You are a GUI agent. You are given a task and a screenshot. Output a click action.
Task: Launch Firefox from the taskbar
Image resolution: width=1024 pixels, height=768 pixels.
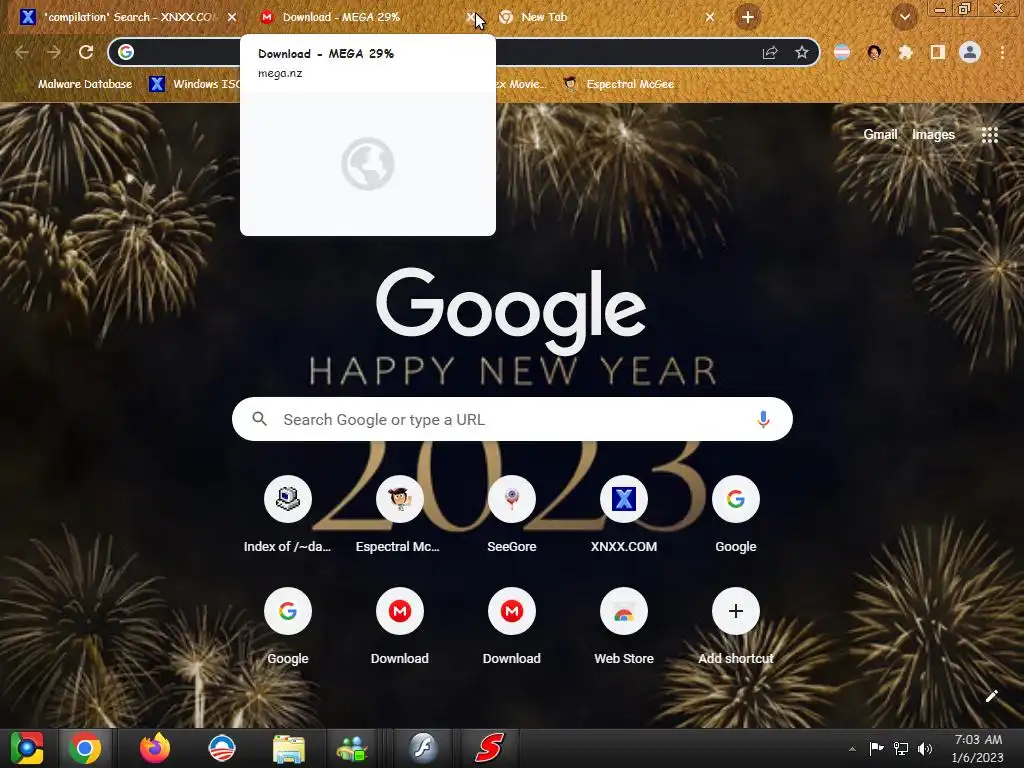[x=155, y=748]
